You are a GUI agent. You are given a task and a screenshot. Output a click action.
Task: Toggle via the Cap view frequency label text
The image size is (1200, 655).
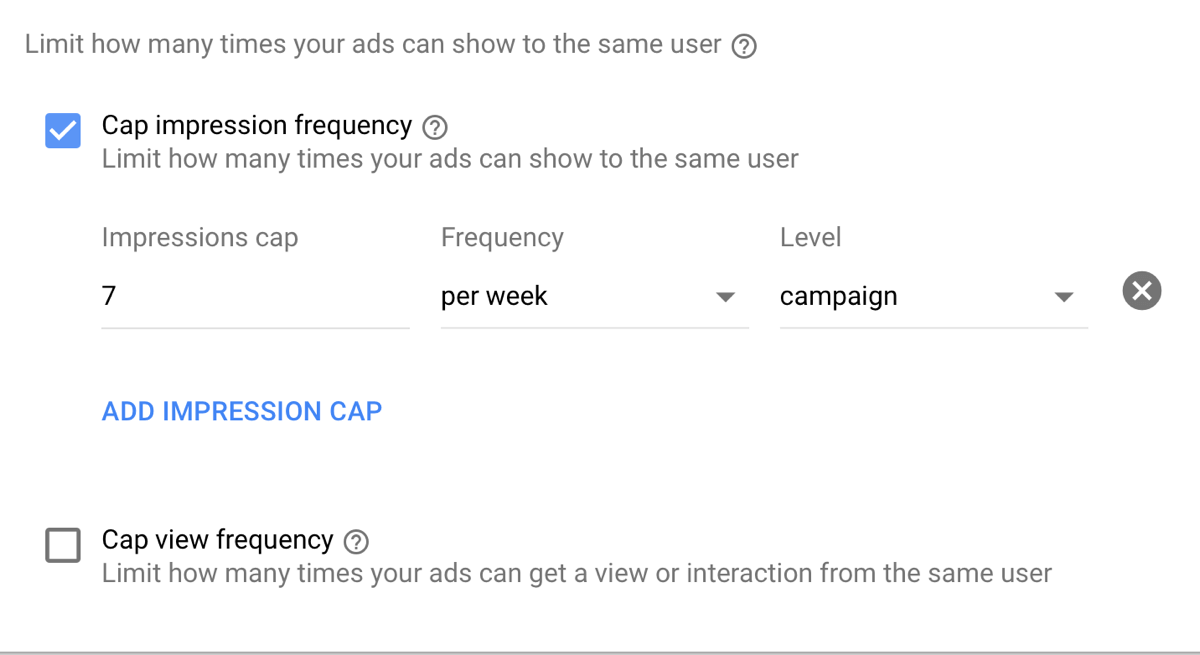[x=218, y=540]
